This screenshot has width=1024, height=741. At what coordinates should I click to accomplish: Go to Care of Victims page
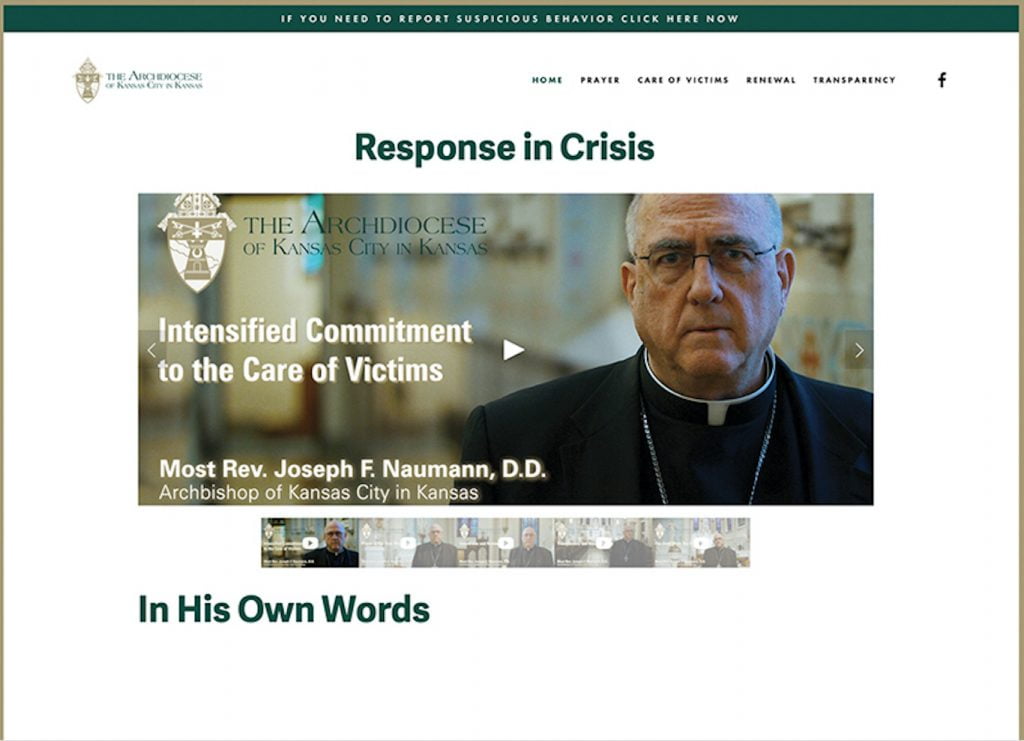683,80
